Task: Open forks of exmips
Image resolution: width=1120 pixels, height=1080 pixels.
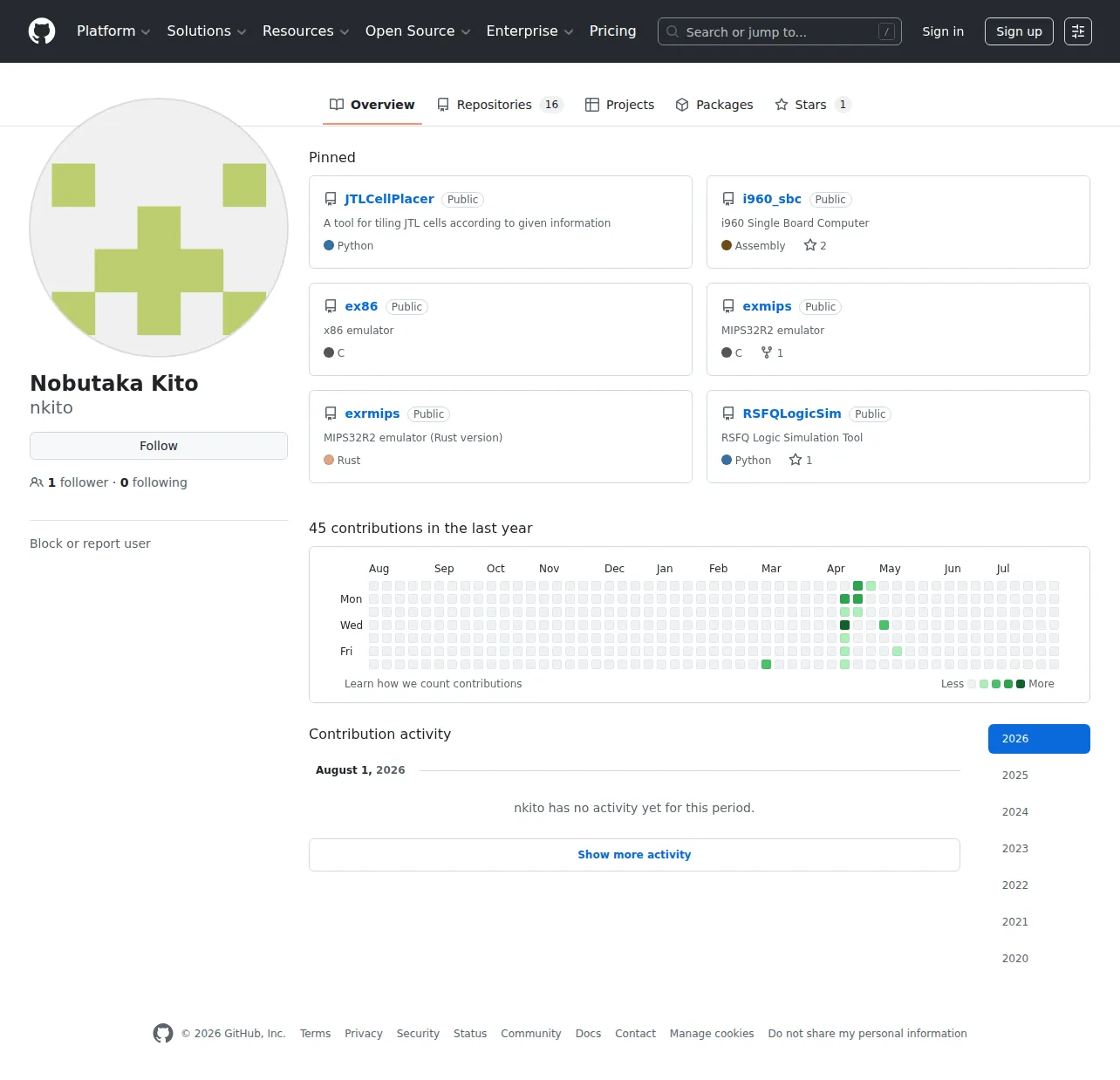Action: [772, 353]
